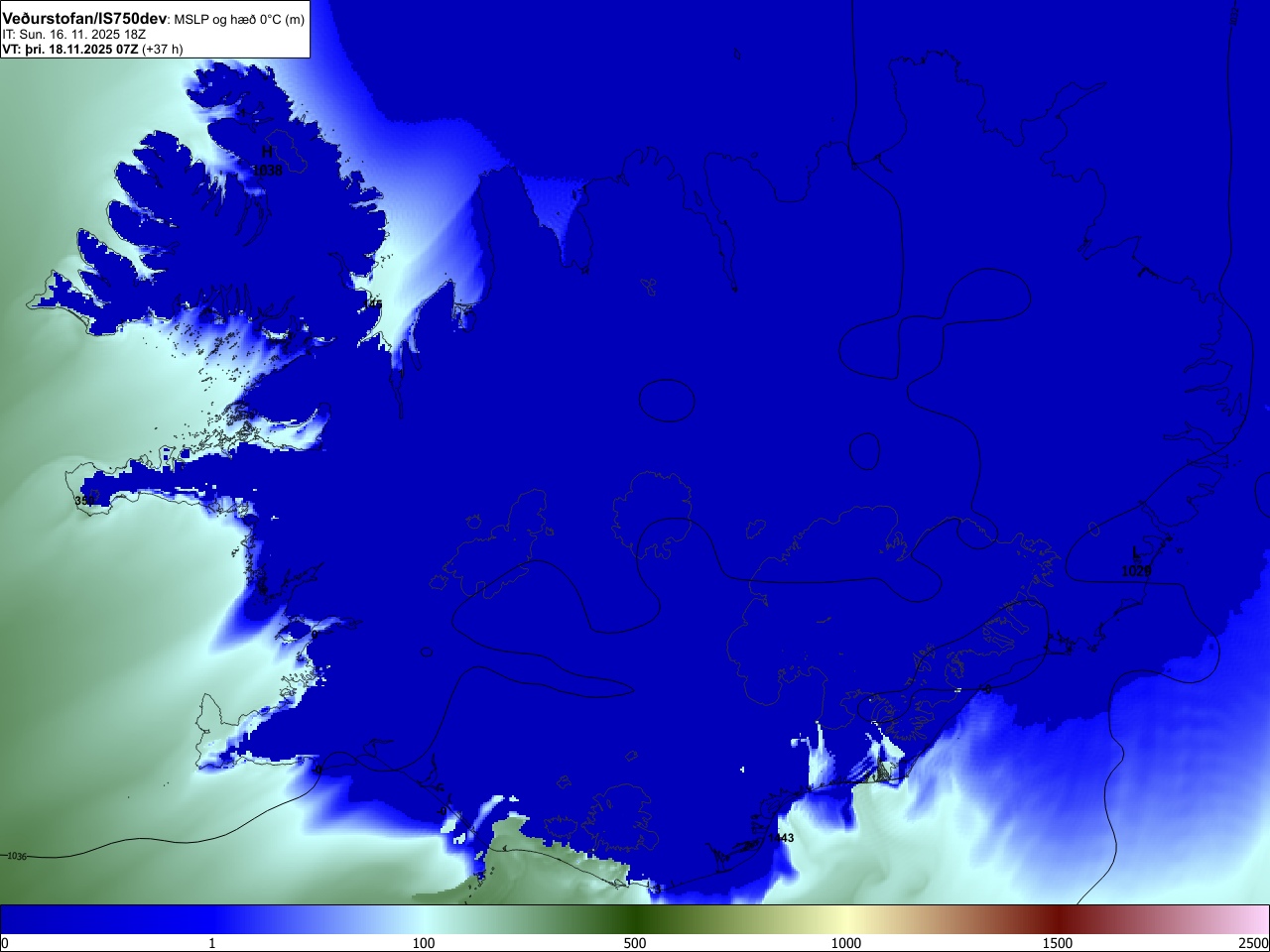
Task: Click the '0' tick on the color scale
Action: point(5,943)
